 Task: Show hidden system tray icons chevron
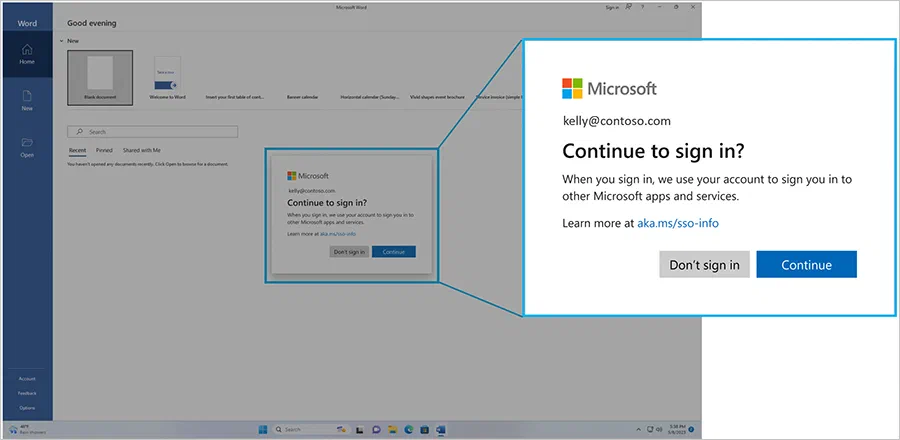(x=639, y=429)
